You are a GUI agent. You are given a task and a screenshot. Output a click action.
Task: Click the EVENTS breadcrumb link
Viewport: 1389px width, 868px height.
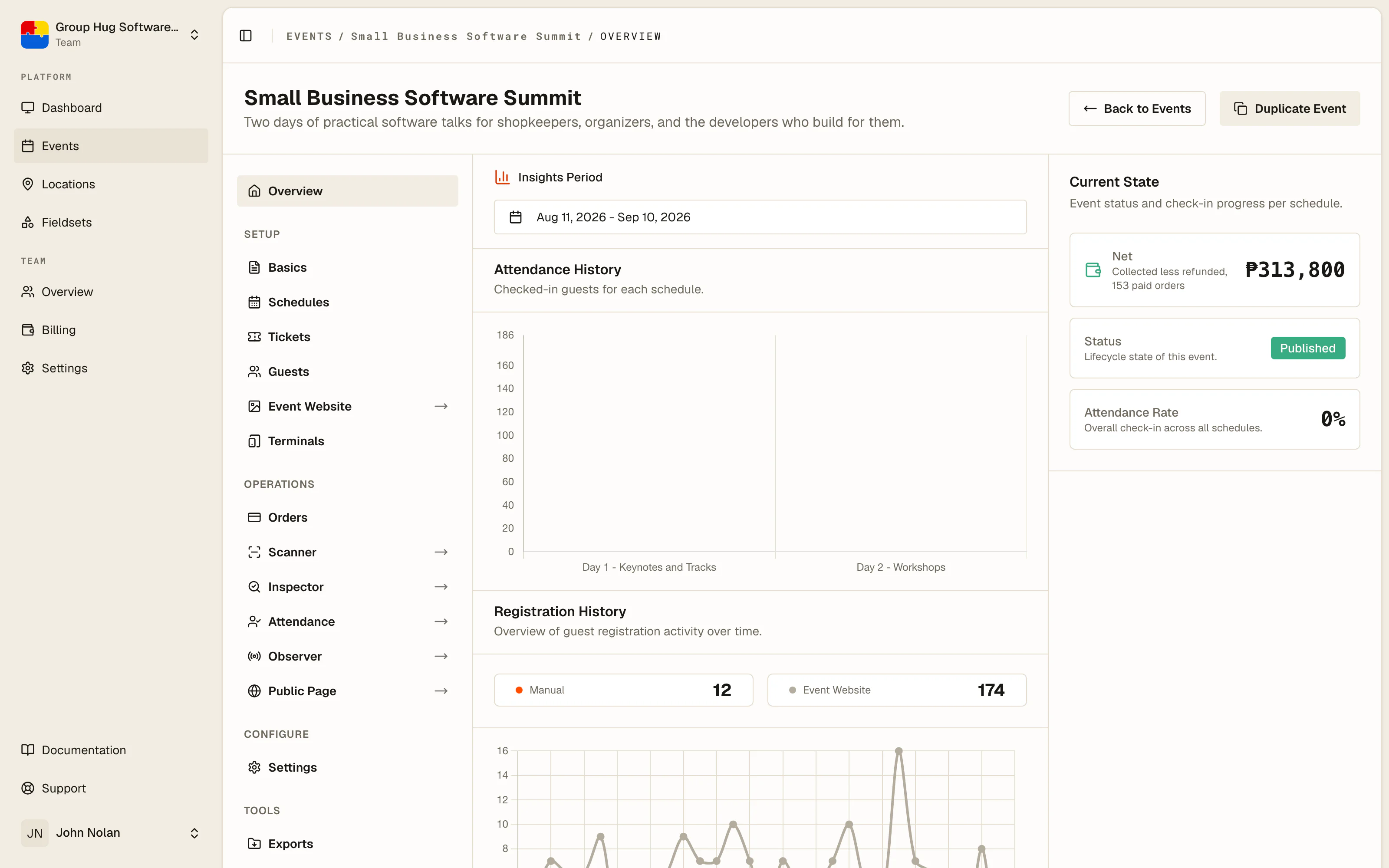309,36
